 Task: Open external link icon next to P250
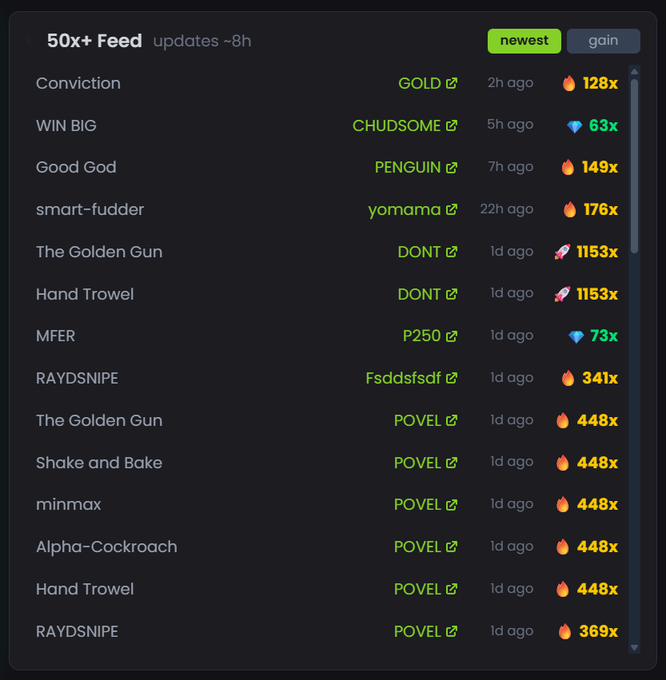coord(452,336)
